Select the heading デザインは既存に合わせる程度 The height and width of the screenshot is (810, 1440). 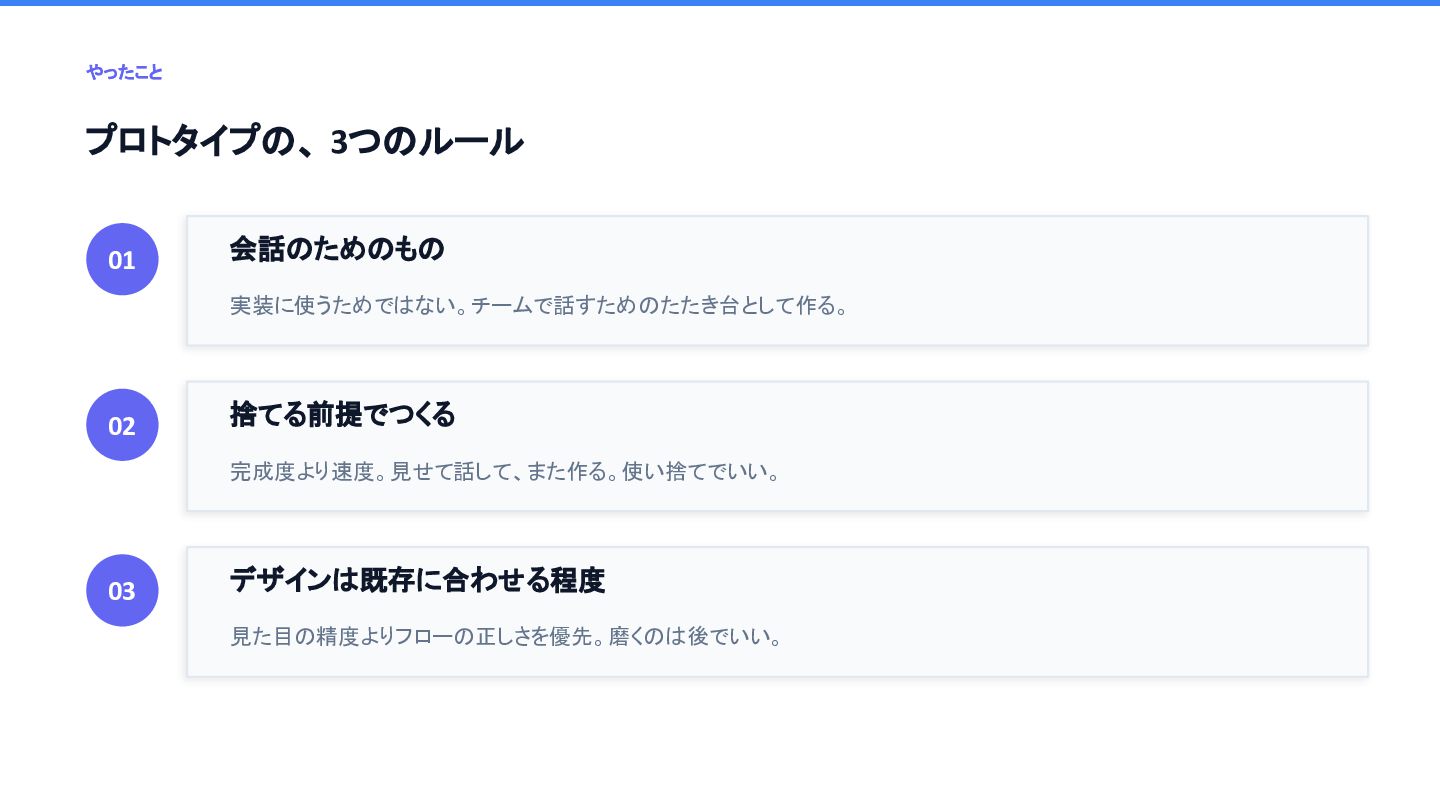click(x=418, y=580)
